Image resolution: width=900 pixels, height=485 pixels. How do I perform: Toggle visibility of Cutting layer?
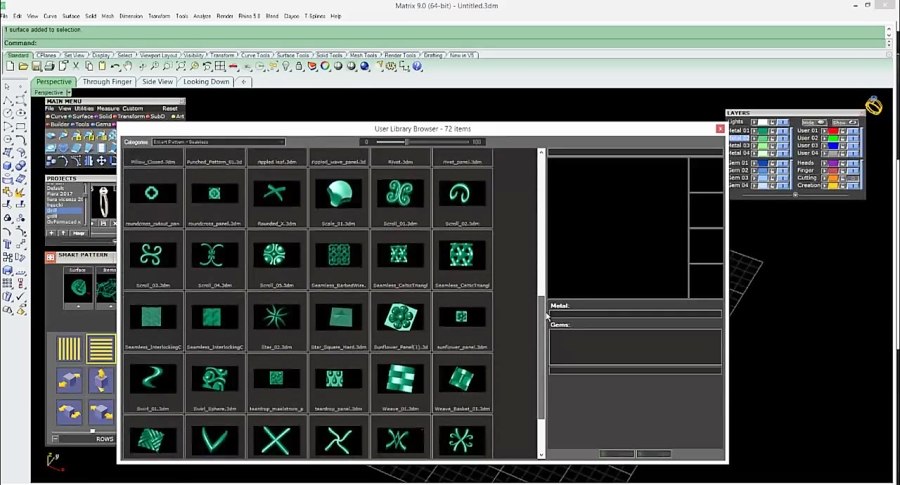coord(853,178)
